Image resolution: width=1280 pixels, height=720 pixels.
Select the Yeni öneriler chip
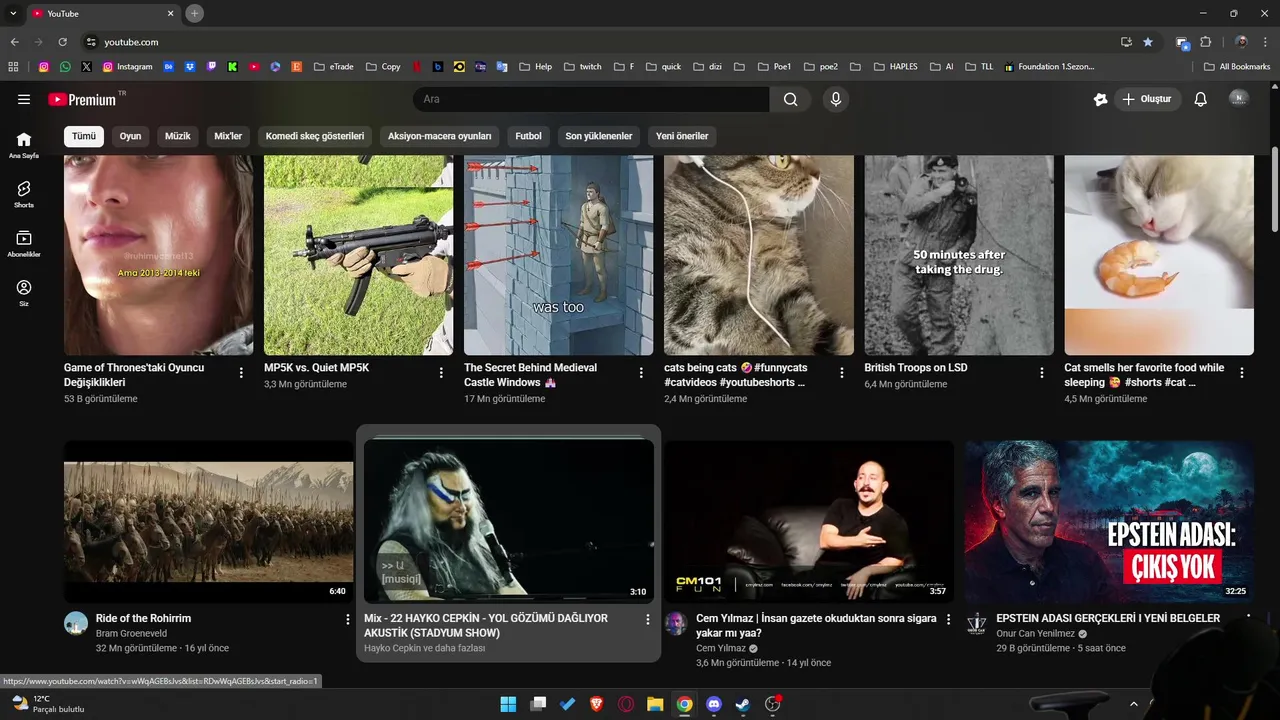pos(682,136)
